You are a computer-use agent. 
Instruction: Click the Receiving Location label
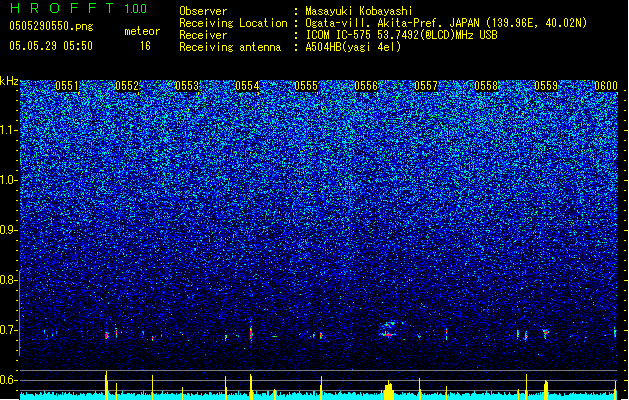233,23
